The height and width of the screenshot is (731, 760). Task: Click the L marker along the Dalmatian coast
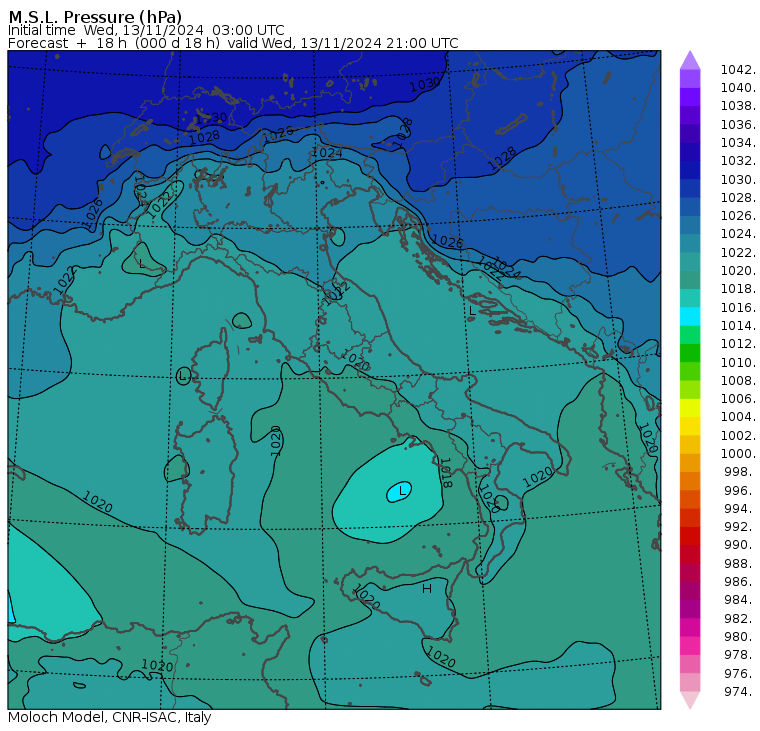tap(472, 311)
